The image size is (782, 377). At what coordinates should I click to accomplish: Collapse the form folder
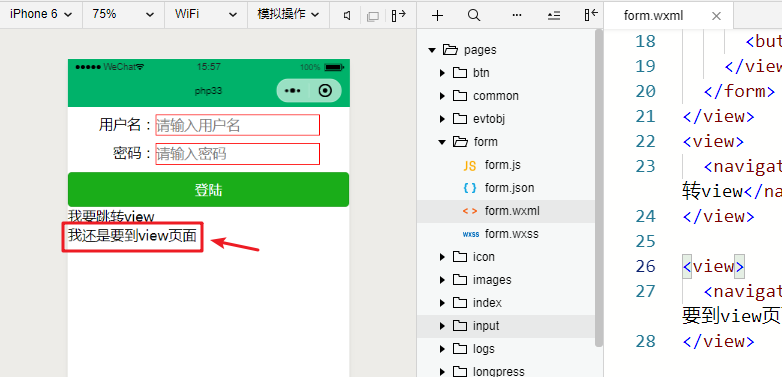coord(441,142)
